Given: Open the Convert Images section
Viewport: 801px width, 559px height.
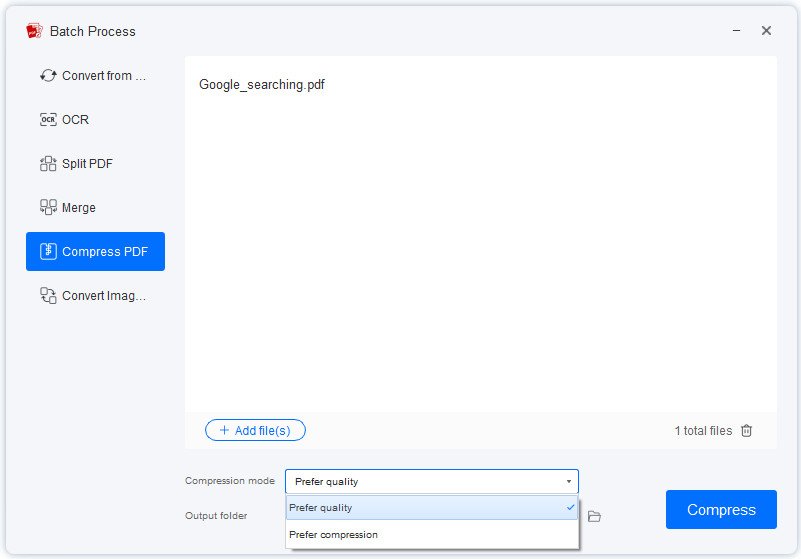Looking at the screenshot, I should point(95,295).
